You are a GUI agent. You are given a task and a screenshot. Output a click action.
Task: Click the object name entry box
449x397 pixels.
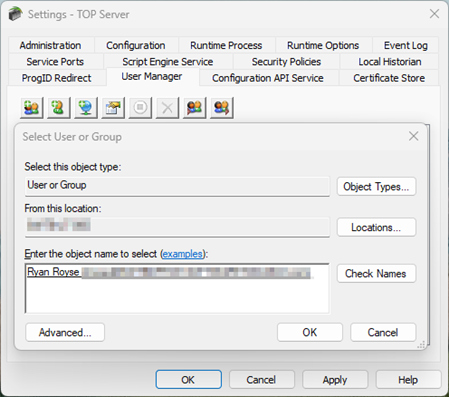coord(177,289)
